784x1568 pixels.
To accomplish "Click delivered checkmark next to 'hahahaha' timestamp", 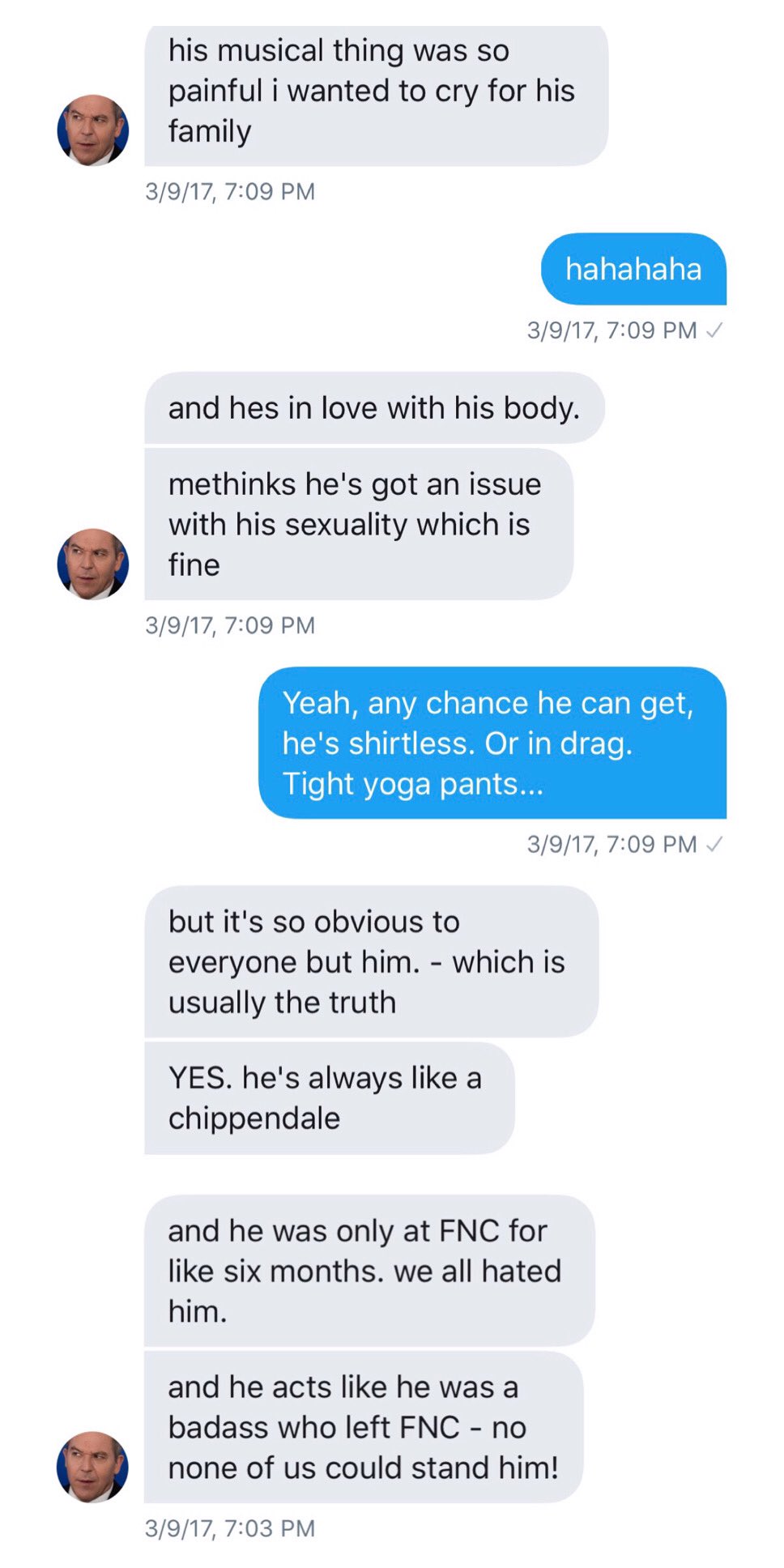I will pos(714,330).
